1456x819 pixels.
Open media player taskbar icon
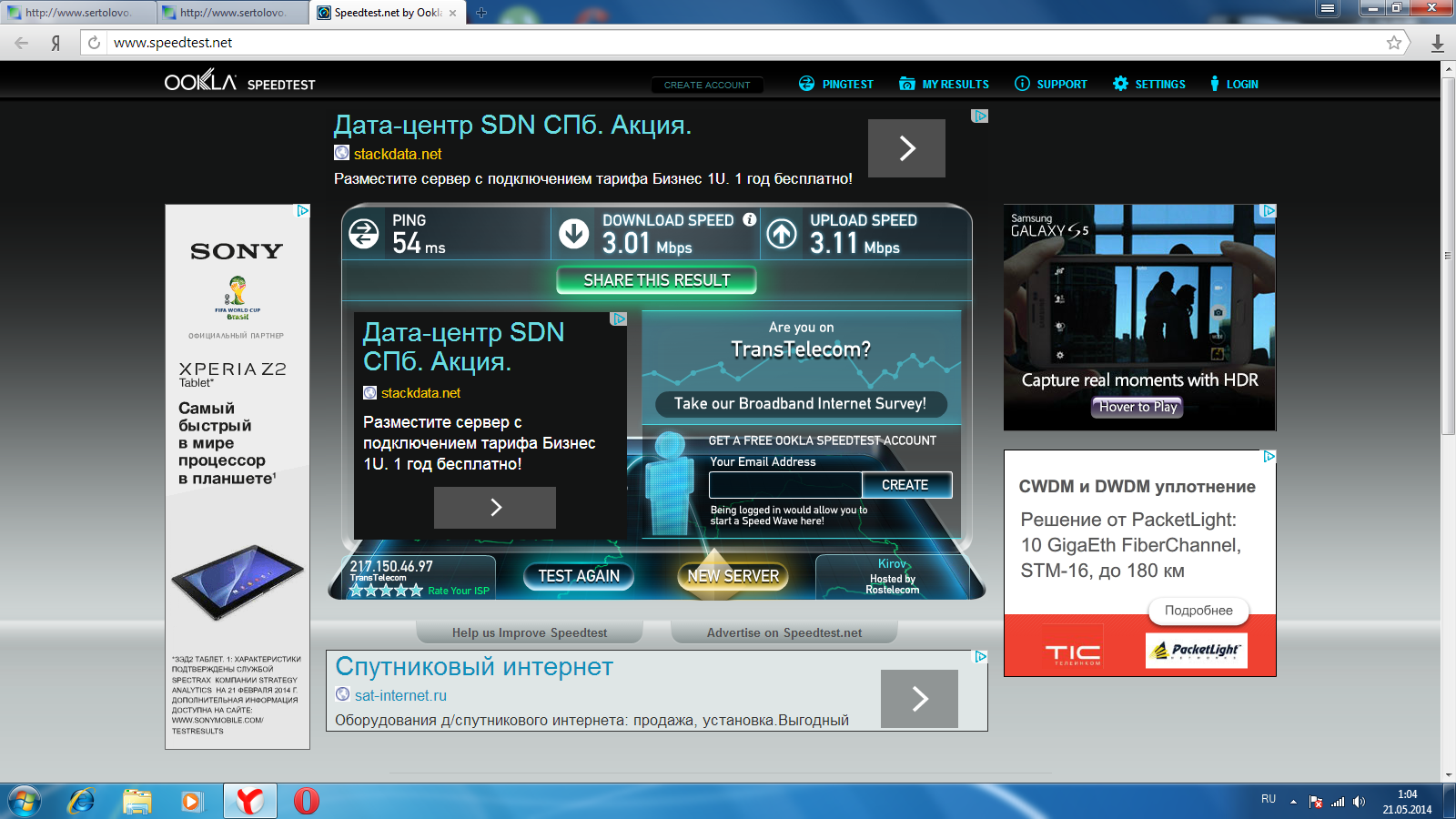point(191,802)
